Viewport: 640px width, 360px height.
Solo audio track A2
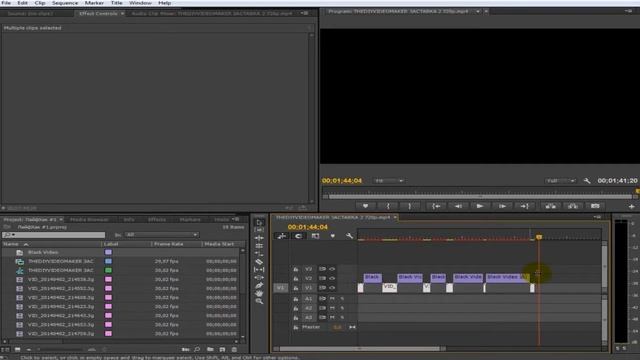point(342,308)
